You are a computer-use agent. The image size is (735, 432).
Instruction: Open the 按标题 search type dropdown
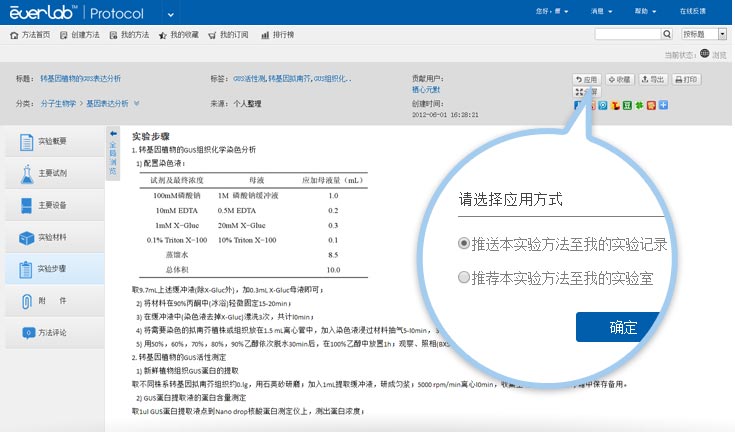point(703,34)
